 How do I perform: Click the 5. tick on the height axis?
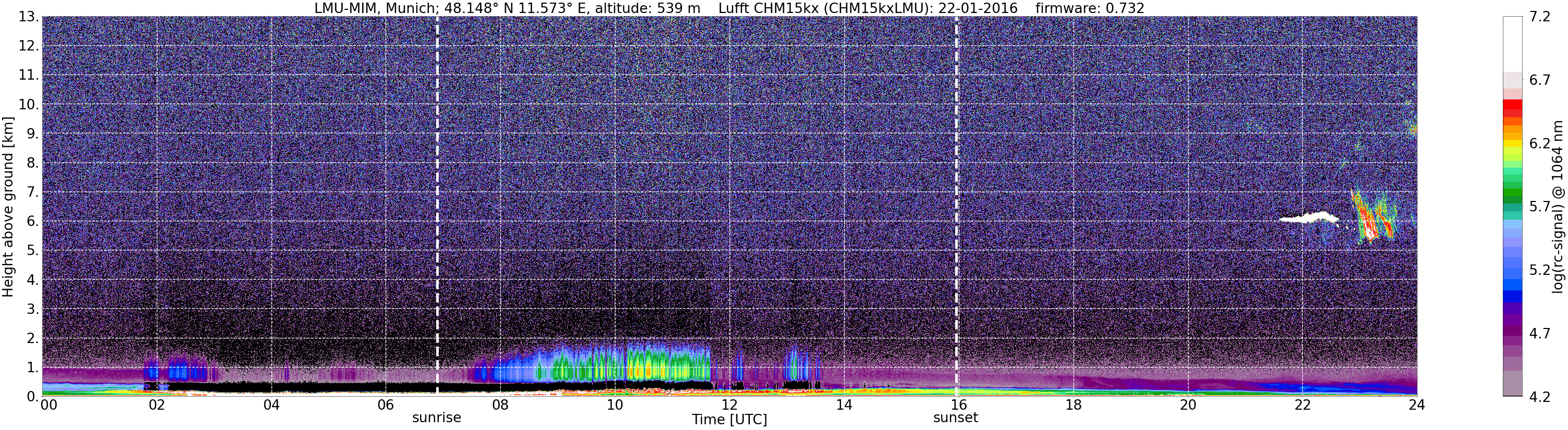coord(33,250)
